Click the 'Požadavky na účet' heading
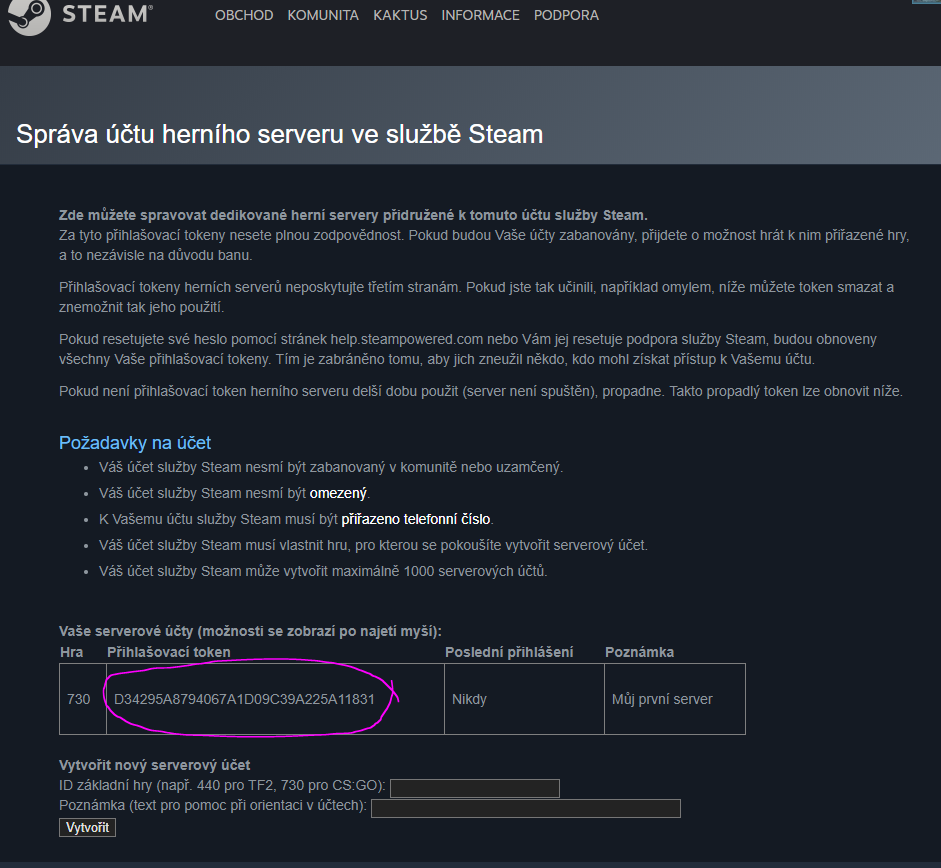 (135, 443)
